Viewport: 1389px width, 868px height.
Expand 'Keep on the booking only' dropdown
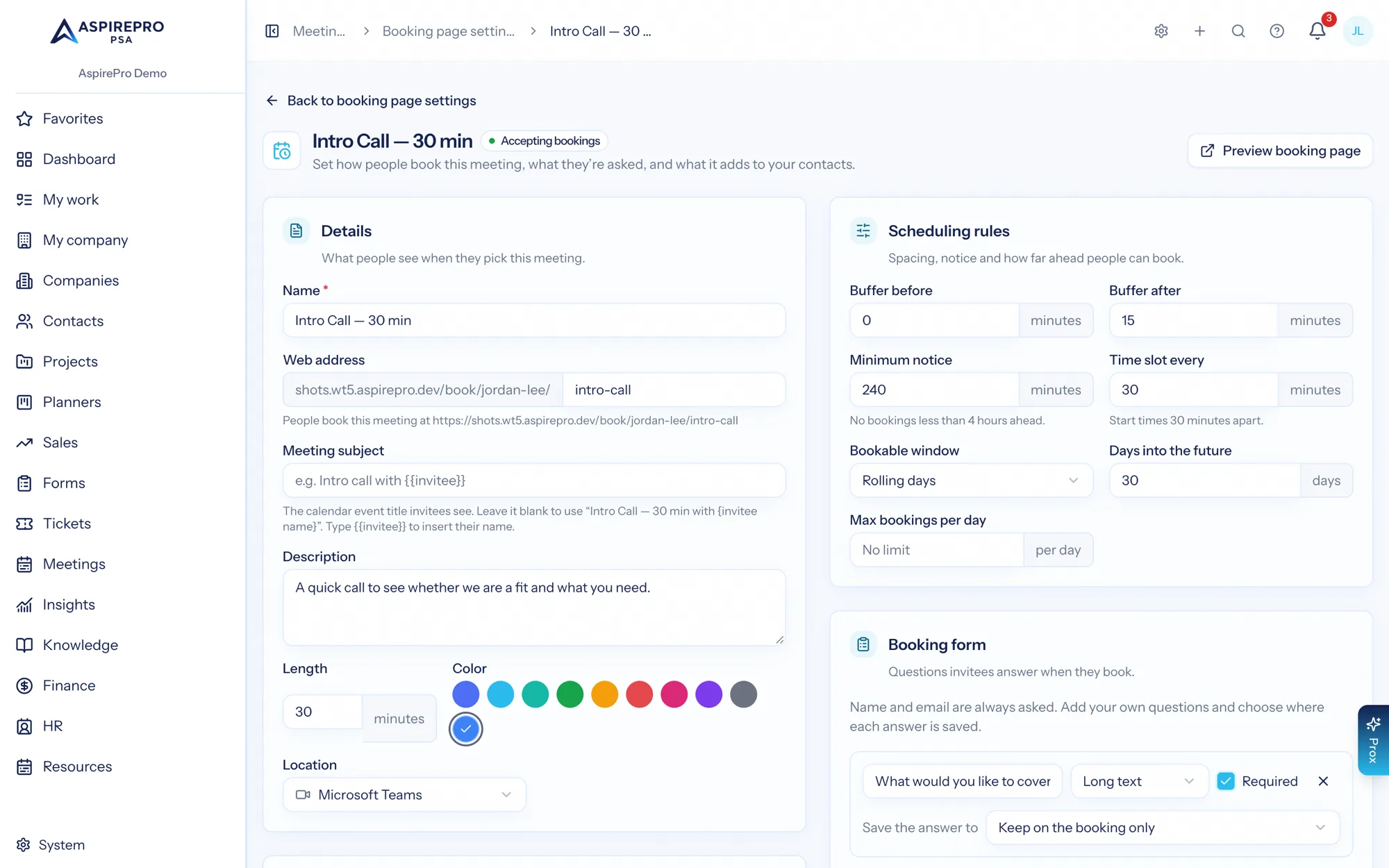[1162, 828]
